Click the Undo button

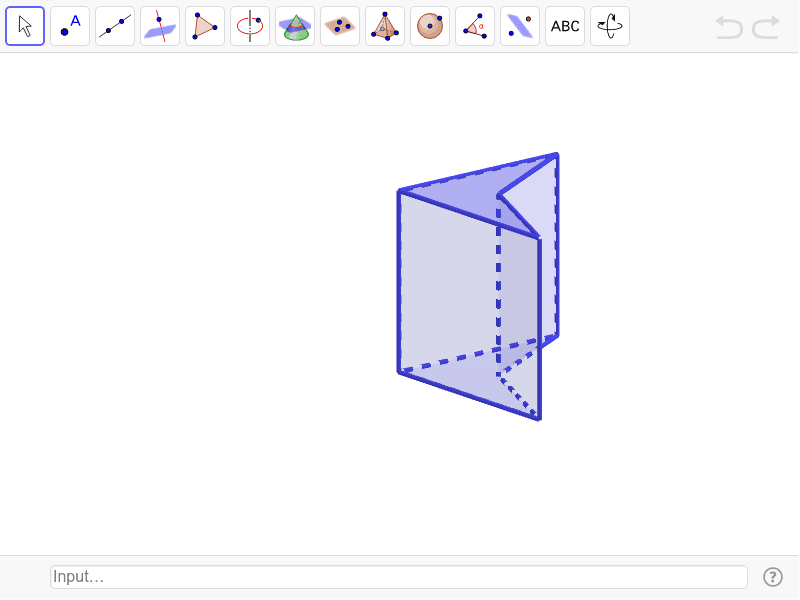coord(728,27)
